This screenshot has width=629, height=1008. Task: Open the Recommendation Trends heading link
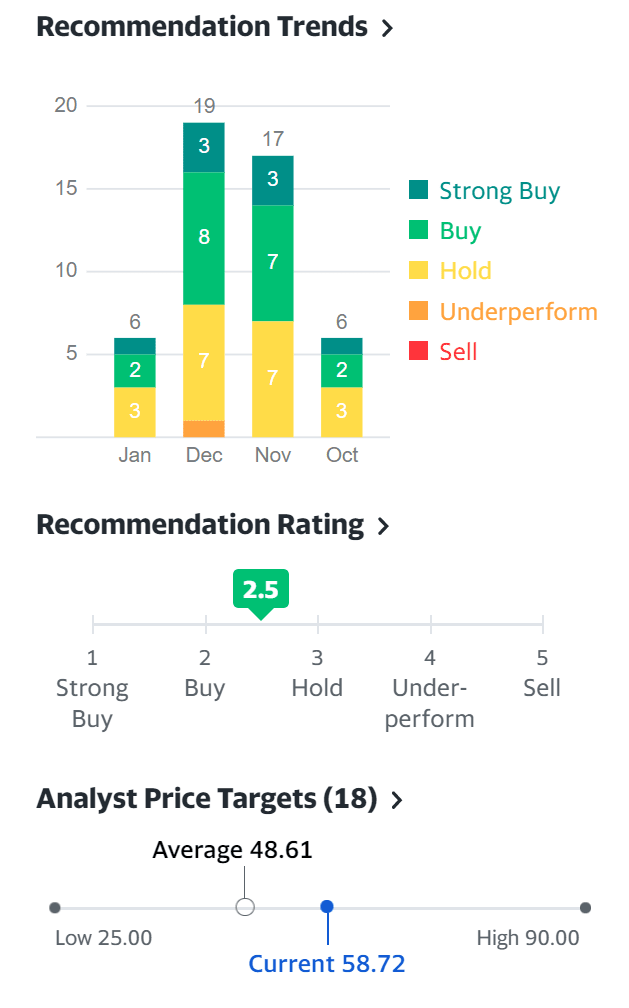pyautogui.click(x=202, y=27)
